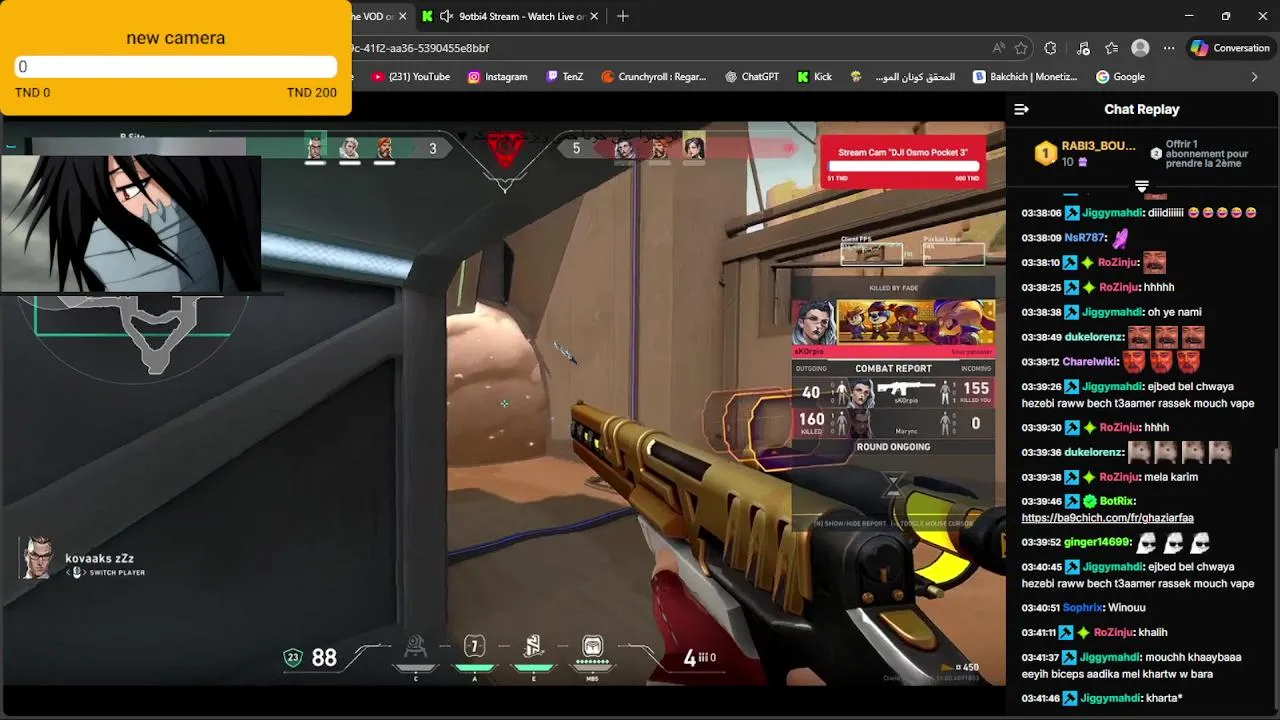The height and width of the screenshot is (720, 1280).
Task: Click dukelorenz username at 03:38:49
Action: tap(1093, 337)
